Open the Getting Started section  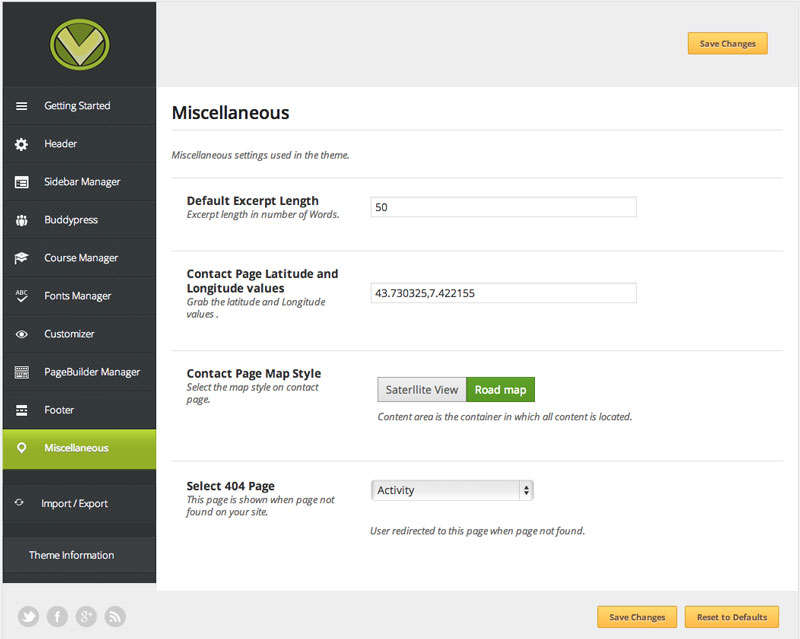pyautogui.click(x=80, y=106)
